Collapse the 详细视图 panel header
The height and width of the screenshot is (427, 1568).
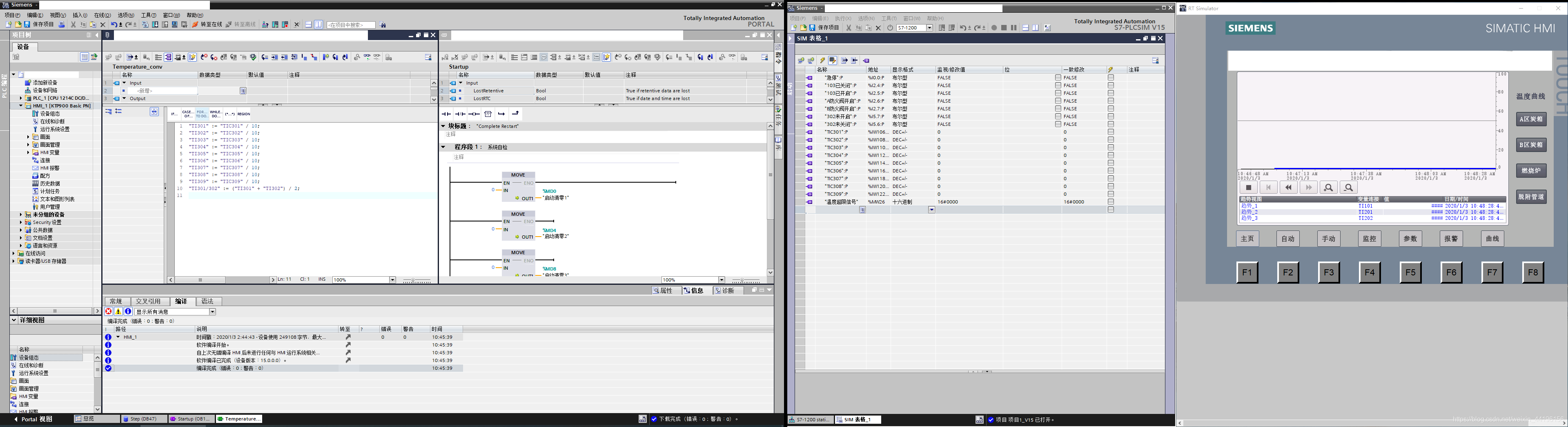coord(14,320)
